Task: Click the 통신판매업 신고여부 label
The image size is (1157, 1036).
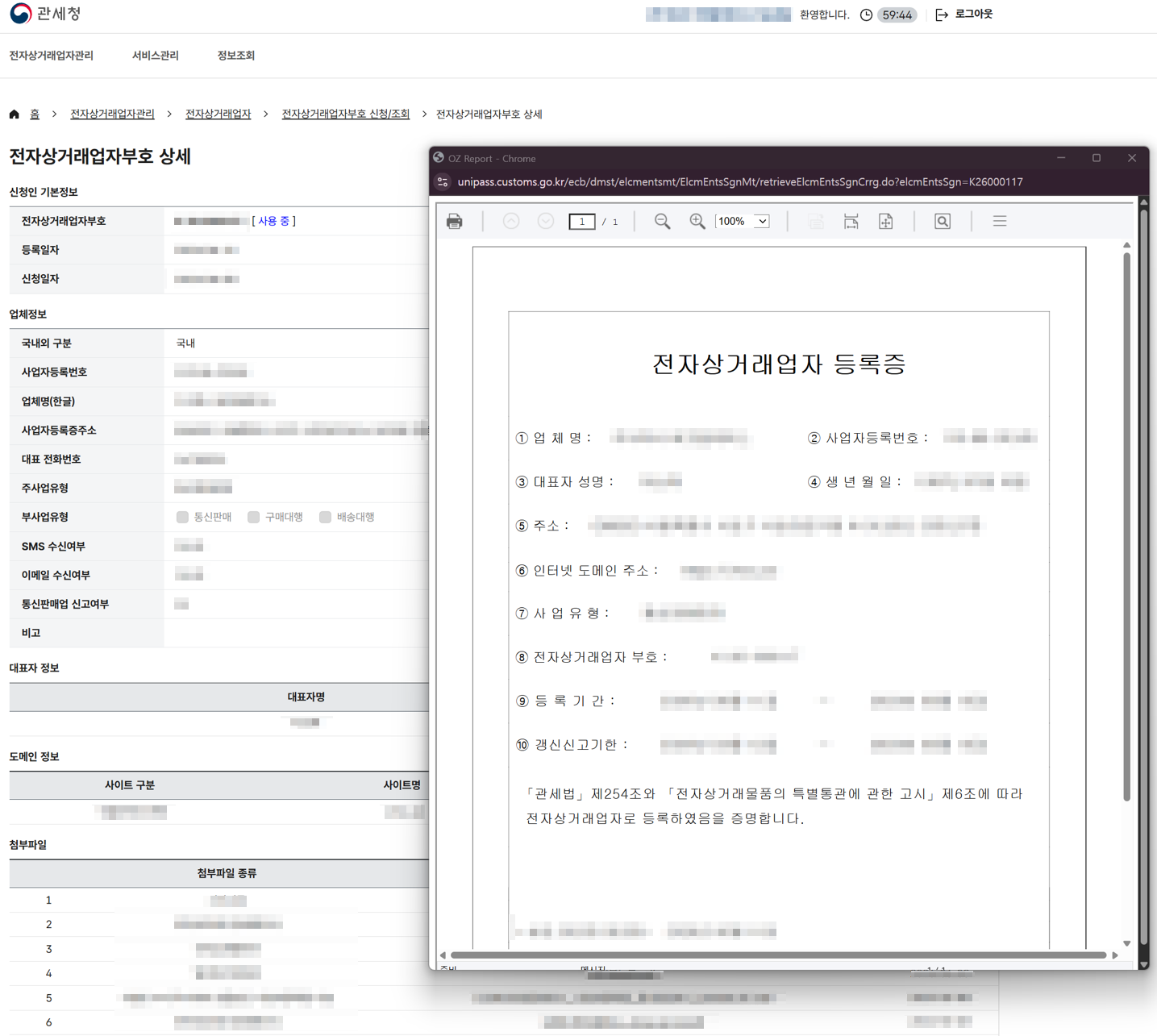Action: (65, 605)
